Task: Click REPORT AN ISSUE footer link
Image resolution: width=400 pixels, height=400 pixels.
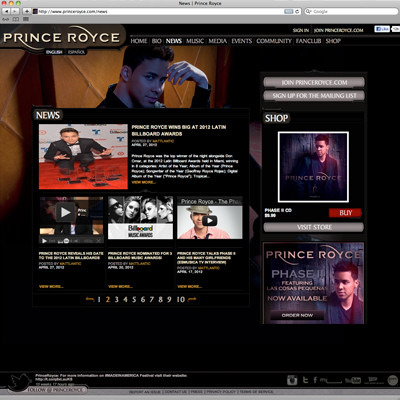Action: pyautogui.click(x=145, y=392)
